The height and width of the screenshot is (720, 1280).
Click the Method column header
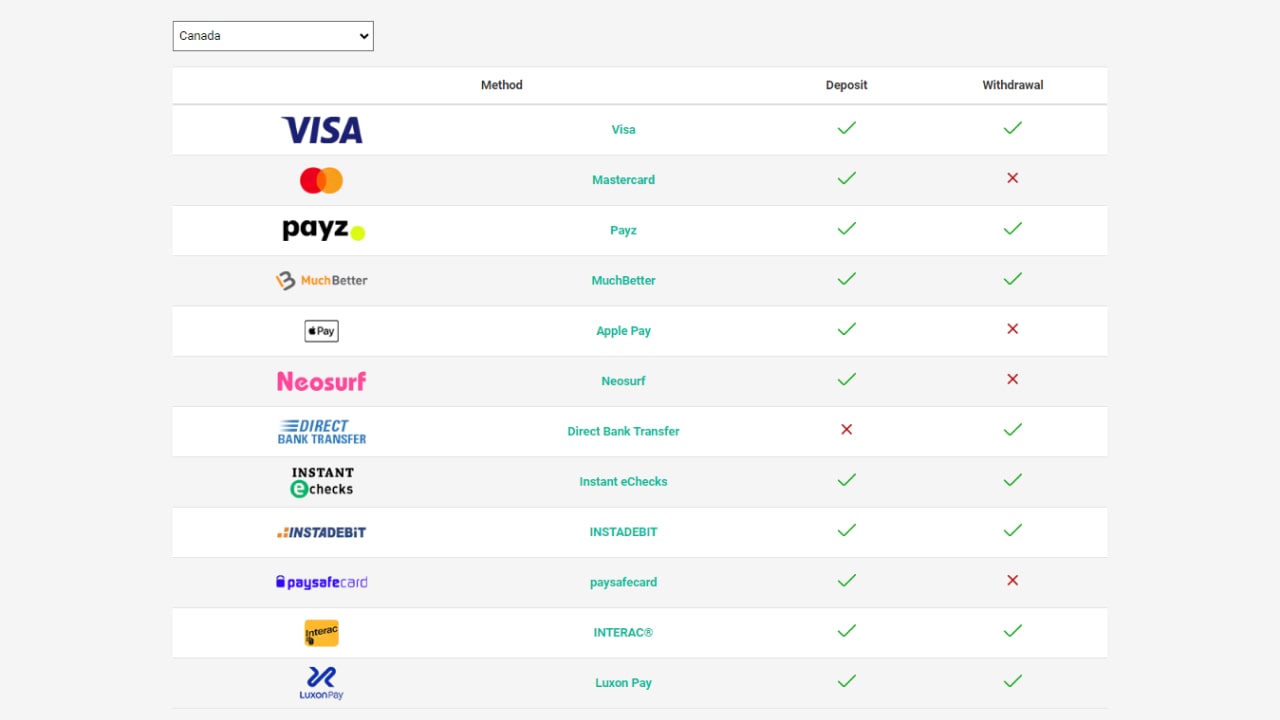[501, 85]
